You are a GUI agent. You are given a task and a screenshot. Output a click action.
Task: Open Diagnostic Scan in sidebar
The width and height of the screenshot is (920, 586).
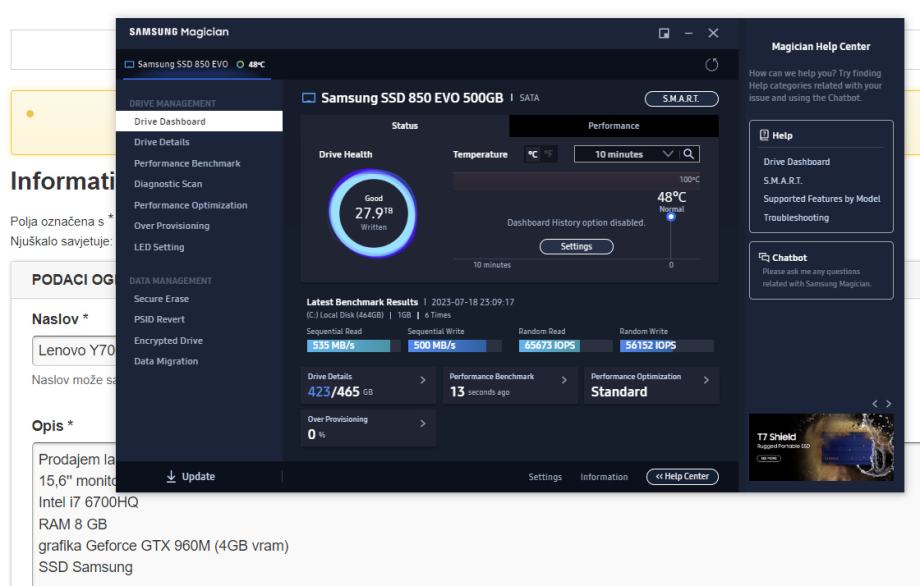coord(168,184)
